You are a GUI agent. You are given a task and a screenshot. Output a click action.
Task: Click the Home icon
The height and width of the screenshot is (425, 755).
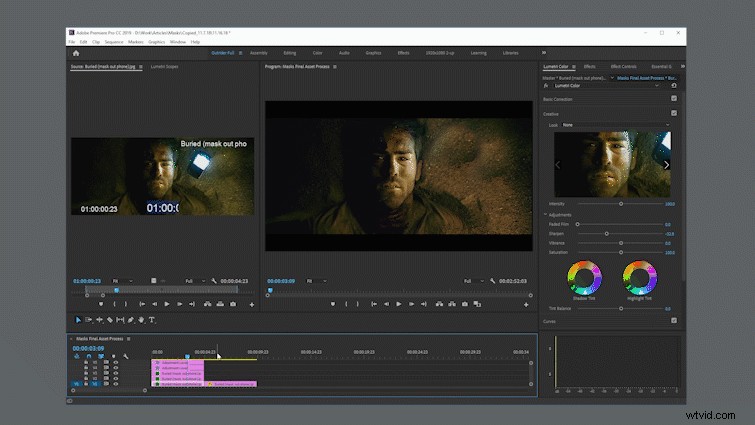tap(76, 53)
